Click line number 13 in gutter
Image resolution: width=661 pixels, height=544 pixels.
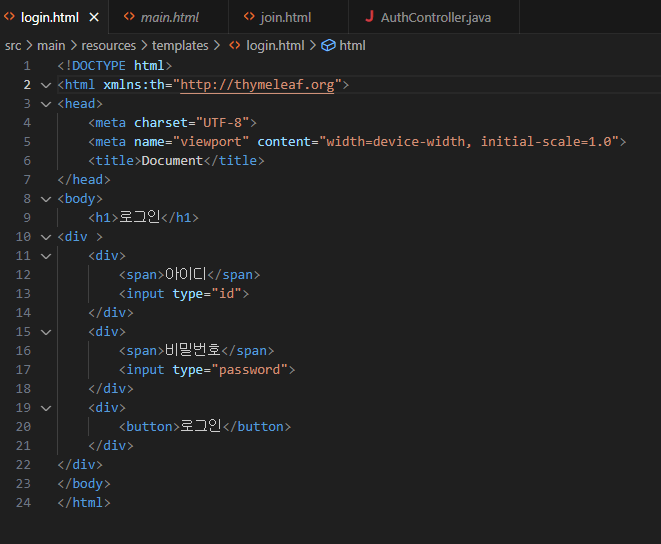[x=23, y=294]
